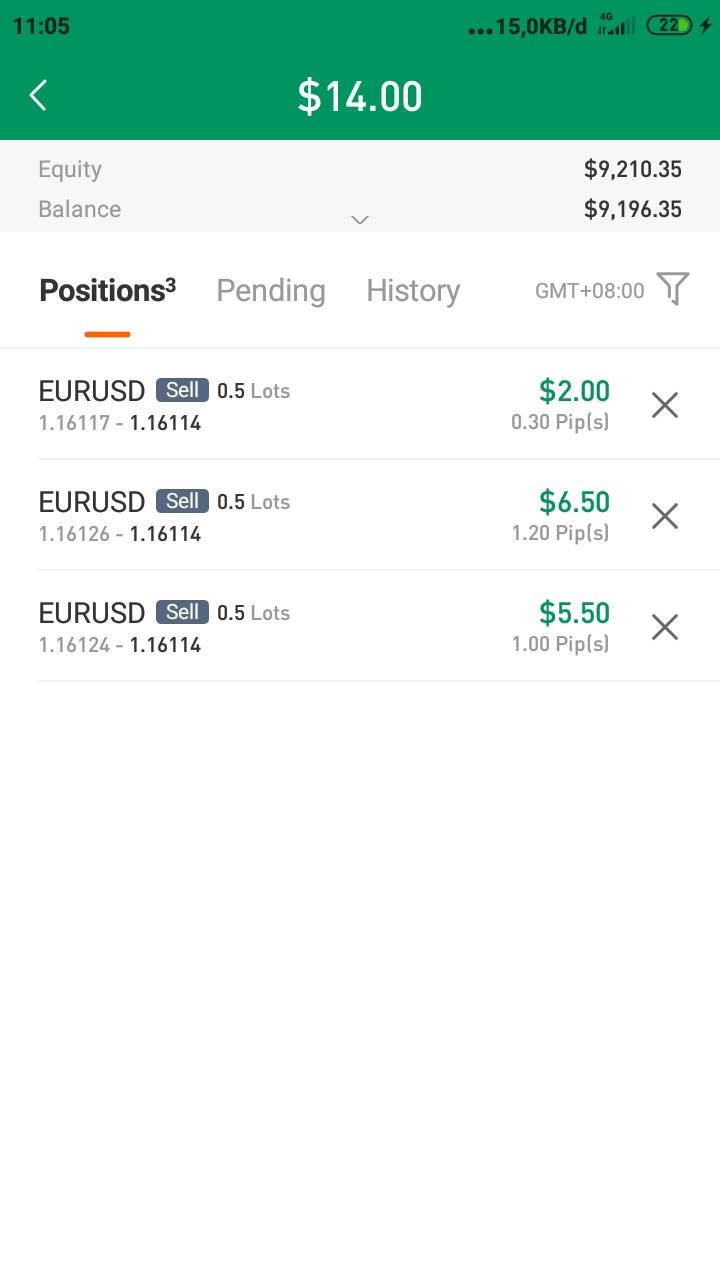The image size is (720, 1280).
Task: Tap the Equity value $9,210.35
Action: [x=633, y=170]
